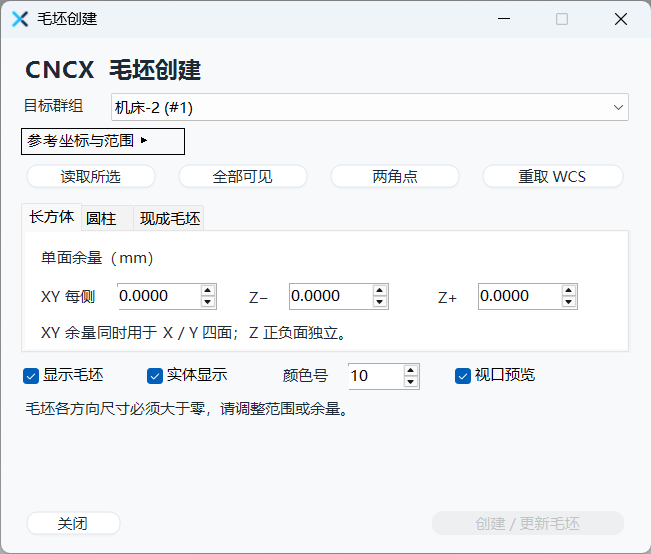
Task: Increase Z- value with up arrow
Action: (x=380, y=290)
